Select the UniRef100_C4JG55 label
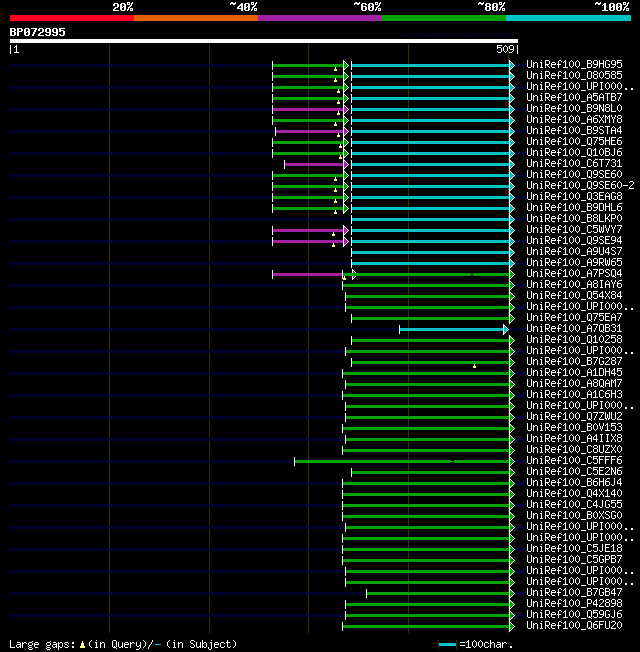The image size is (640, 652). 574,504
